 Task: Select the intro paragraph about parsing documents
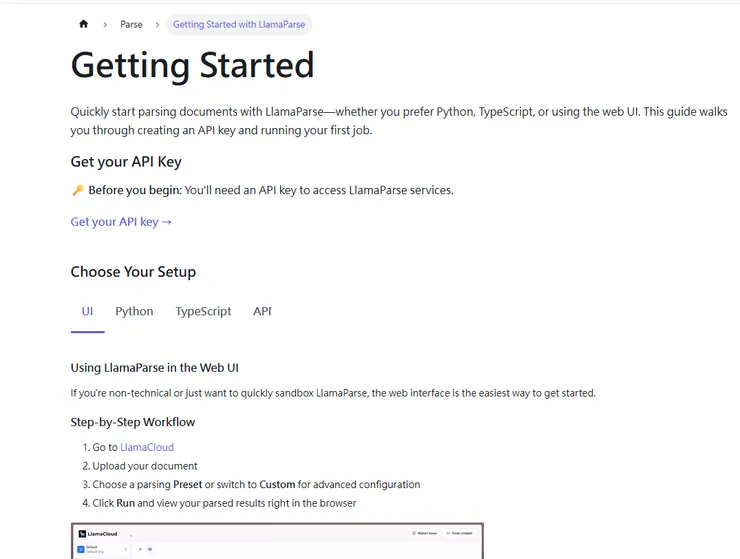[399, 121]
